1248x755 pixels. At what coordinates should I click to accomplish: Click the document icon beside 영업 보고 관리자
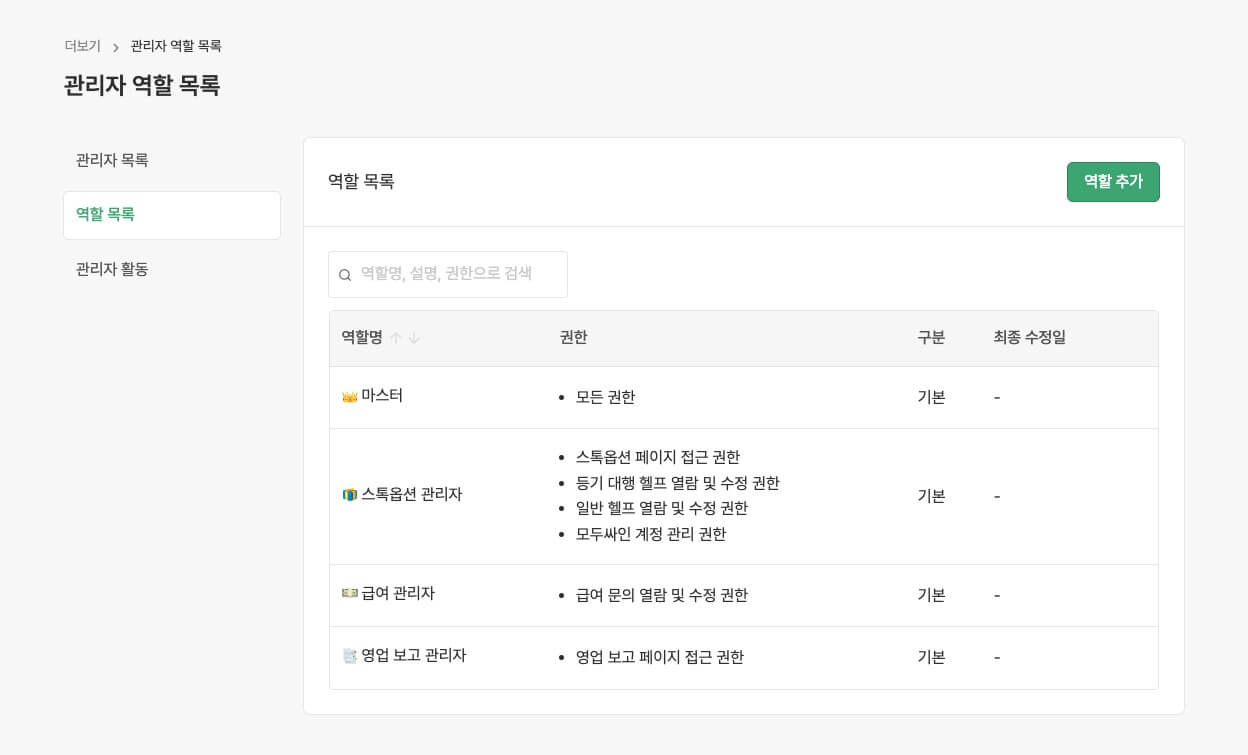(349, 656)
